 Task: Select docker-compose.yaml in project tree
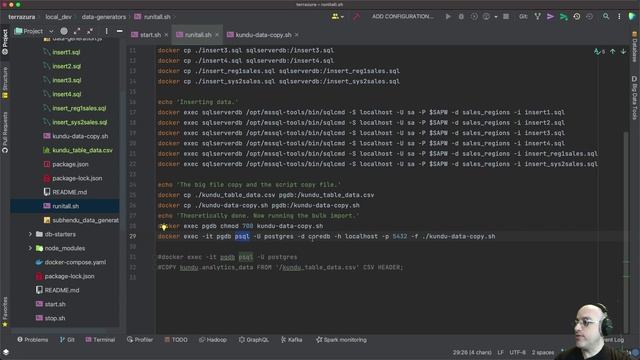(x=75, y=262)
